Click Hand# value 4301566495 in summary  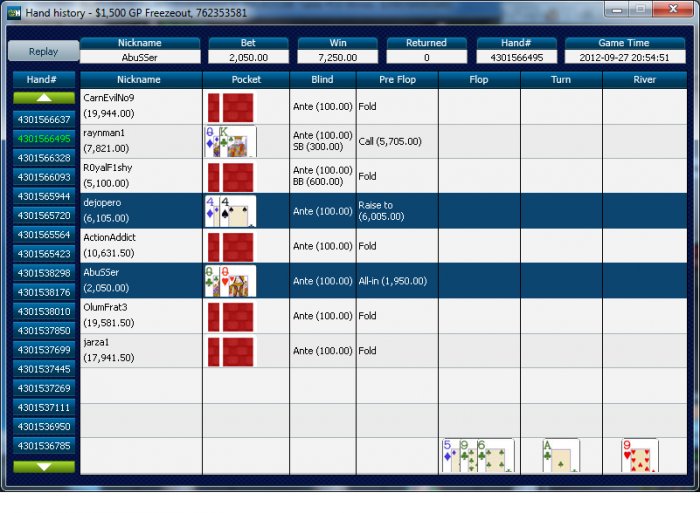coord(517,58)
